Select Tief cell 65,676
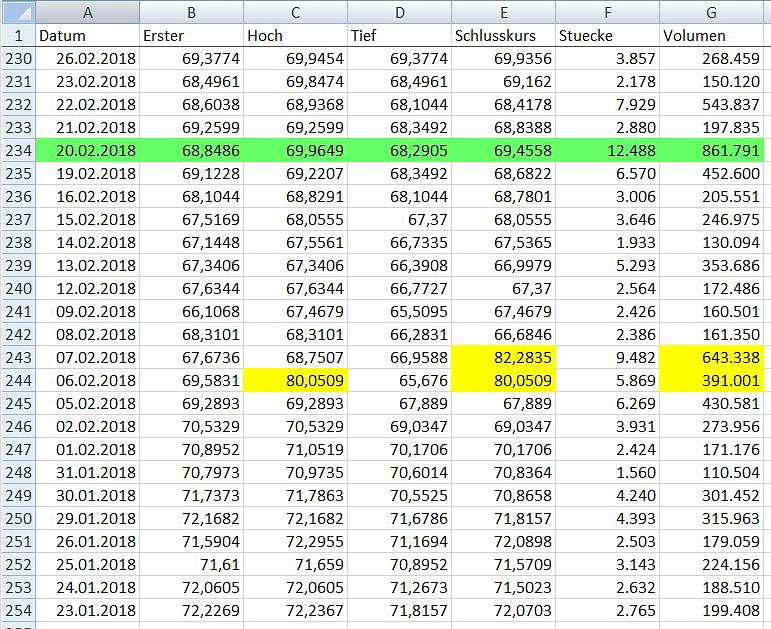This screenshot has width=771, height=629. [400, 381]
